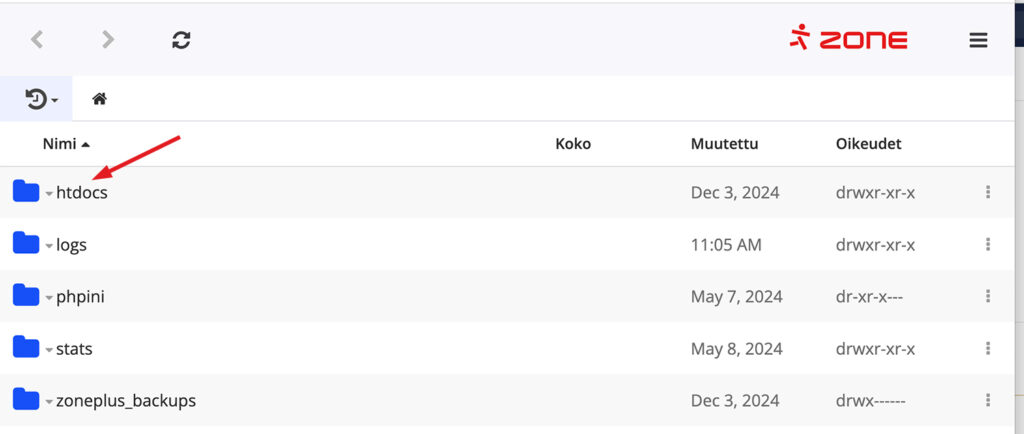Open the hamburger menu
1024x434 pixels.
coord(978,40)
